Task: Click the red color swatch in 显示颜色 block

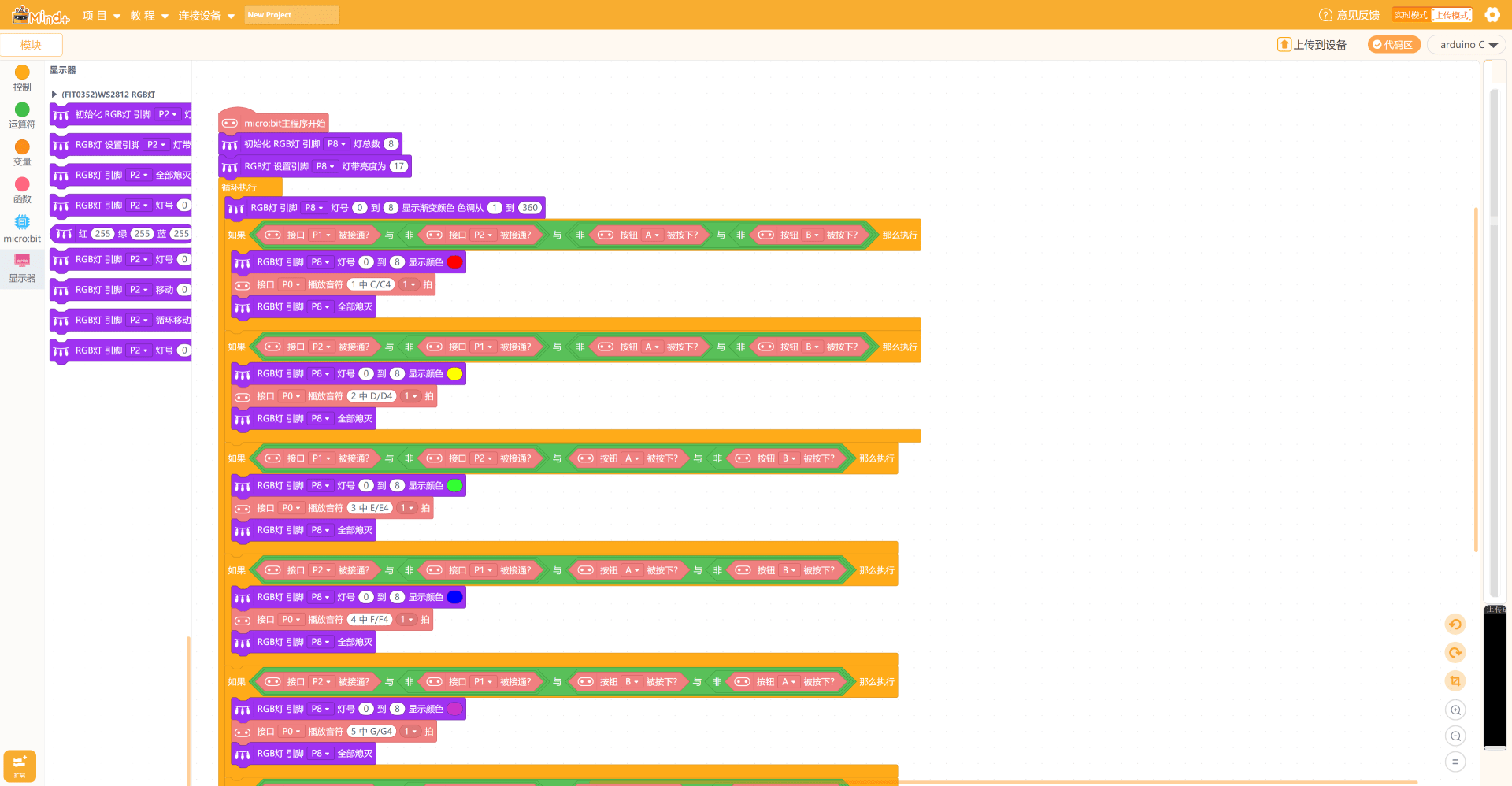Action: 455,262
